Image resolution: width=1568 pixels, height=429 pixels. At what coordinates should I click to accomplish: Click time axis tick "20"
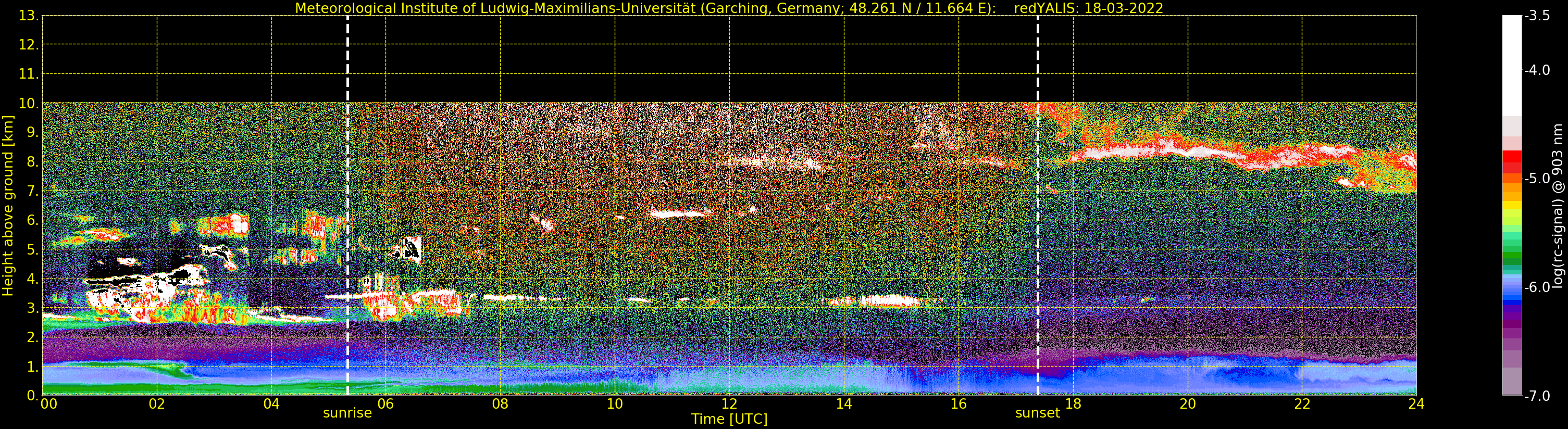tap(1188, 404)
